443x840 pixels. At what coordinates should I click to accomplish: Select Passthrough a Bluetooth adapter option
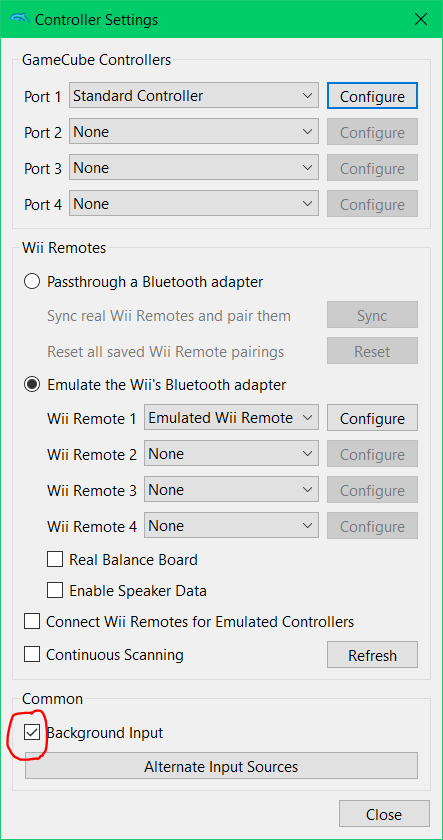click(x=32, y=281)
